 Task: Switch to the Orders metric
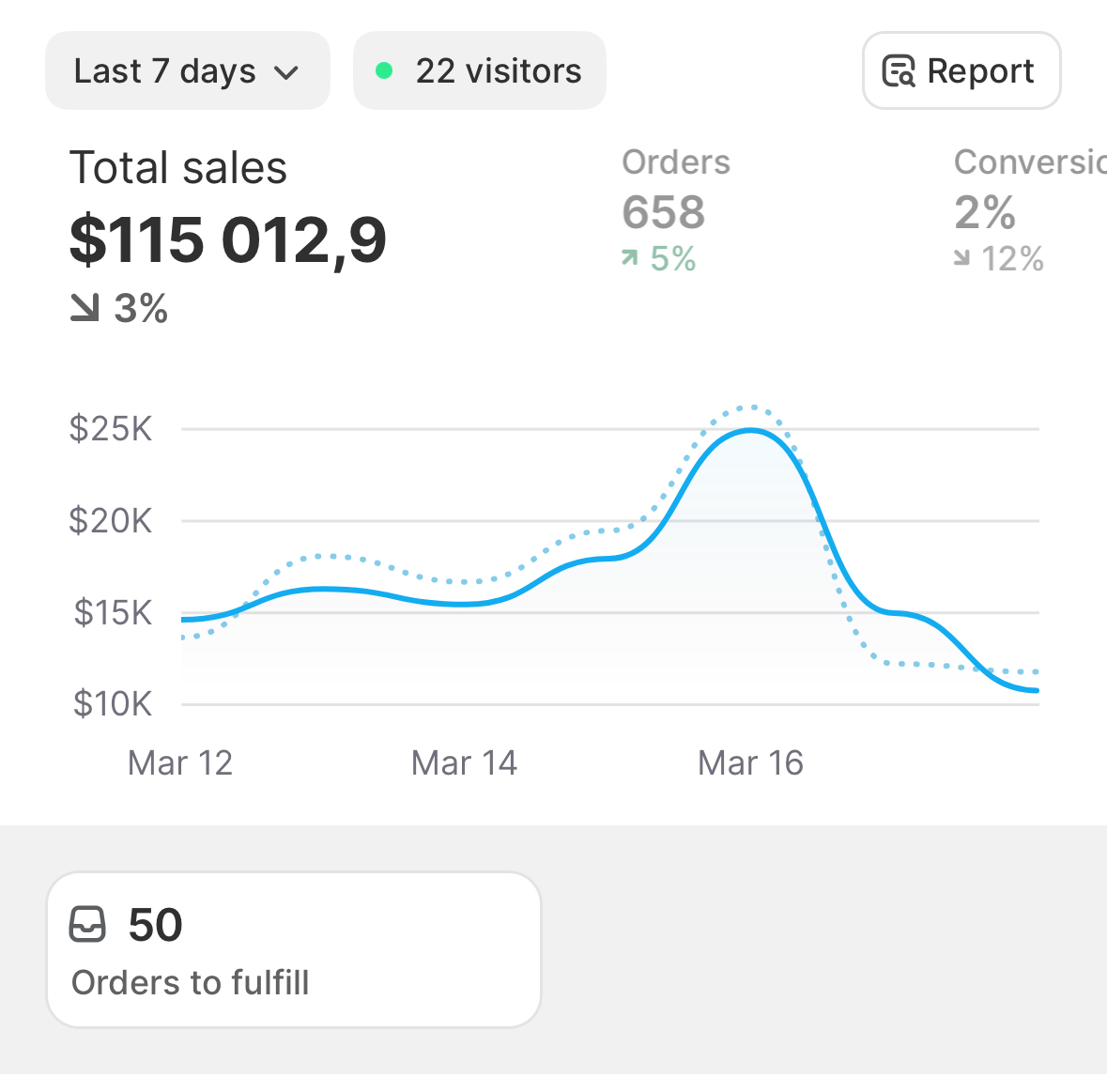coord(676,162)
